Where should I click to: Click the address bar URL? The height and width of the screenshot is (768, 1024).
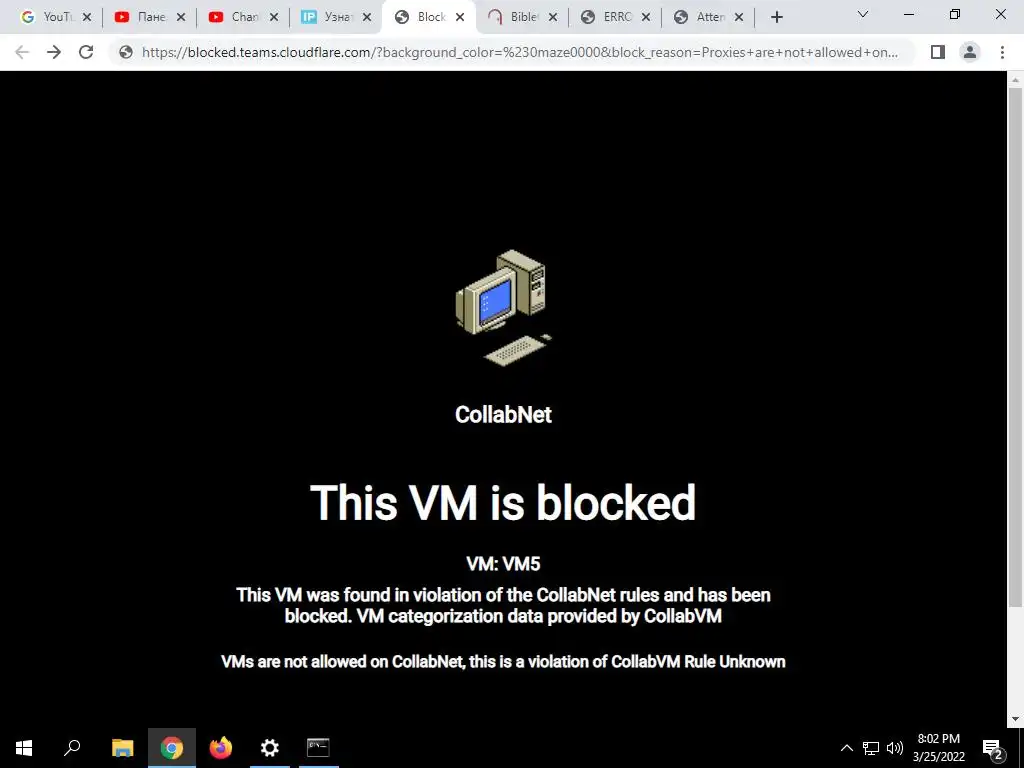pos(520,52)
